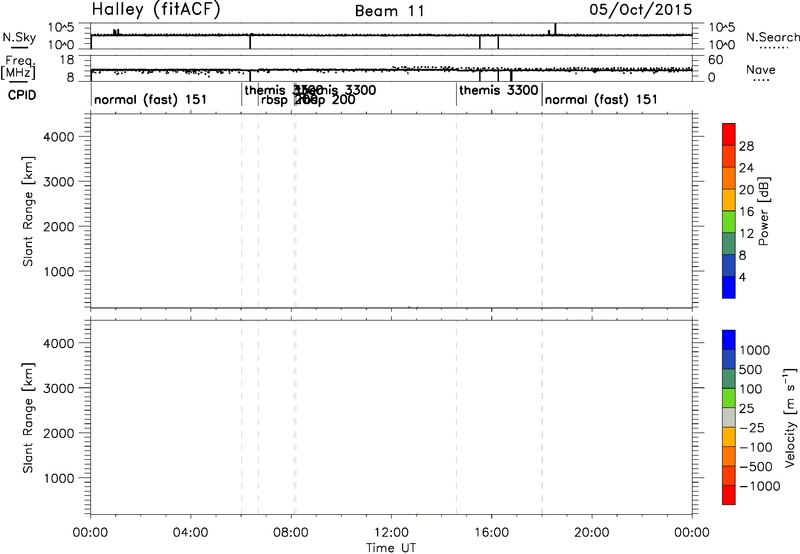This screenshot has width=800, height=554.
Task: Click the "Halley (fitACF)" plot title
Action: (156, 10)
